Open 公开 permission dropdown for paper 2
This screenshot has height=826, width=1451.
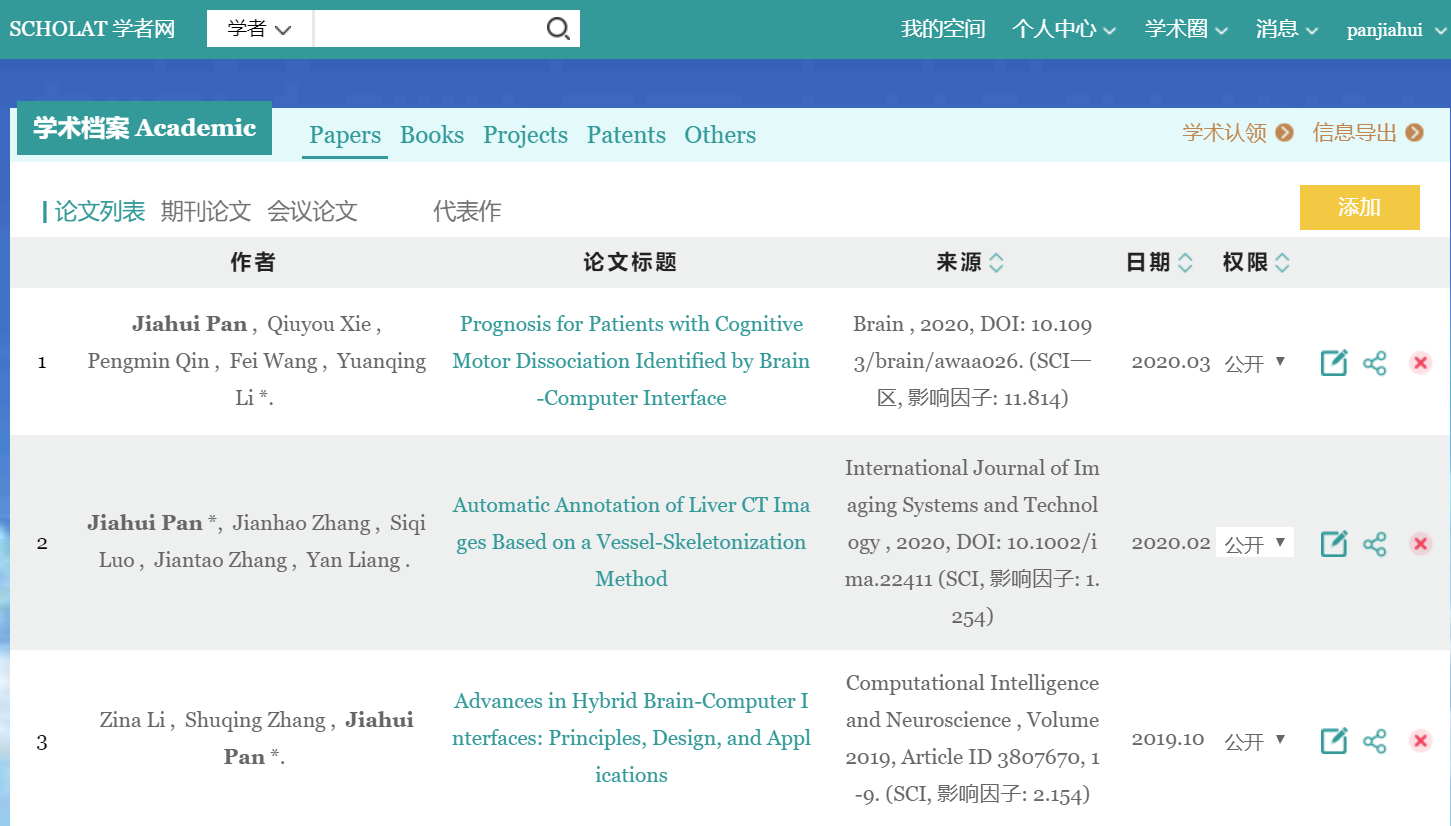[1255, 544]
